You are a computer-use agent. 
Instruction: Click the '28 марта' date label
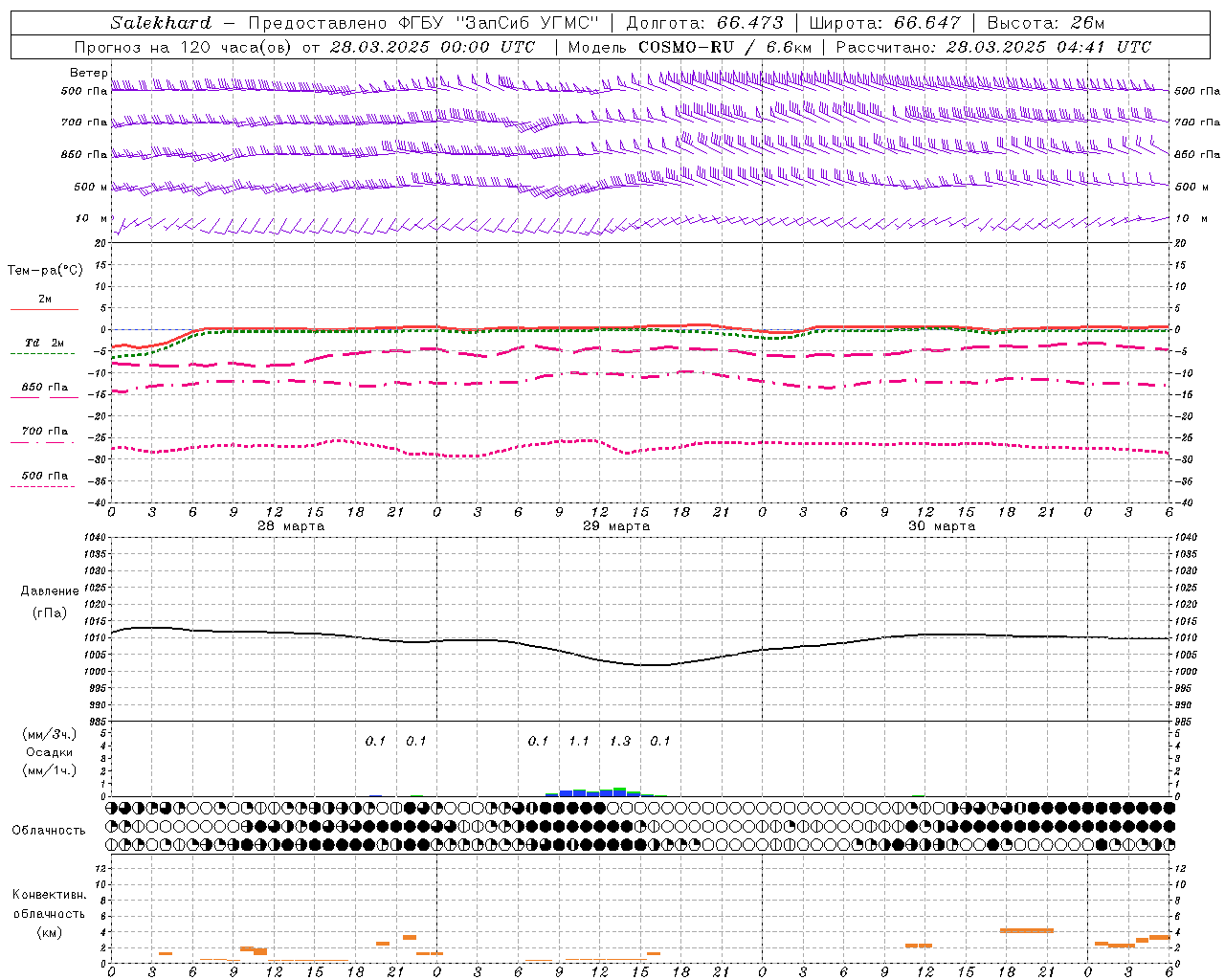pos(291,526)
